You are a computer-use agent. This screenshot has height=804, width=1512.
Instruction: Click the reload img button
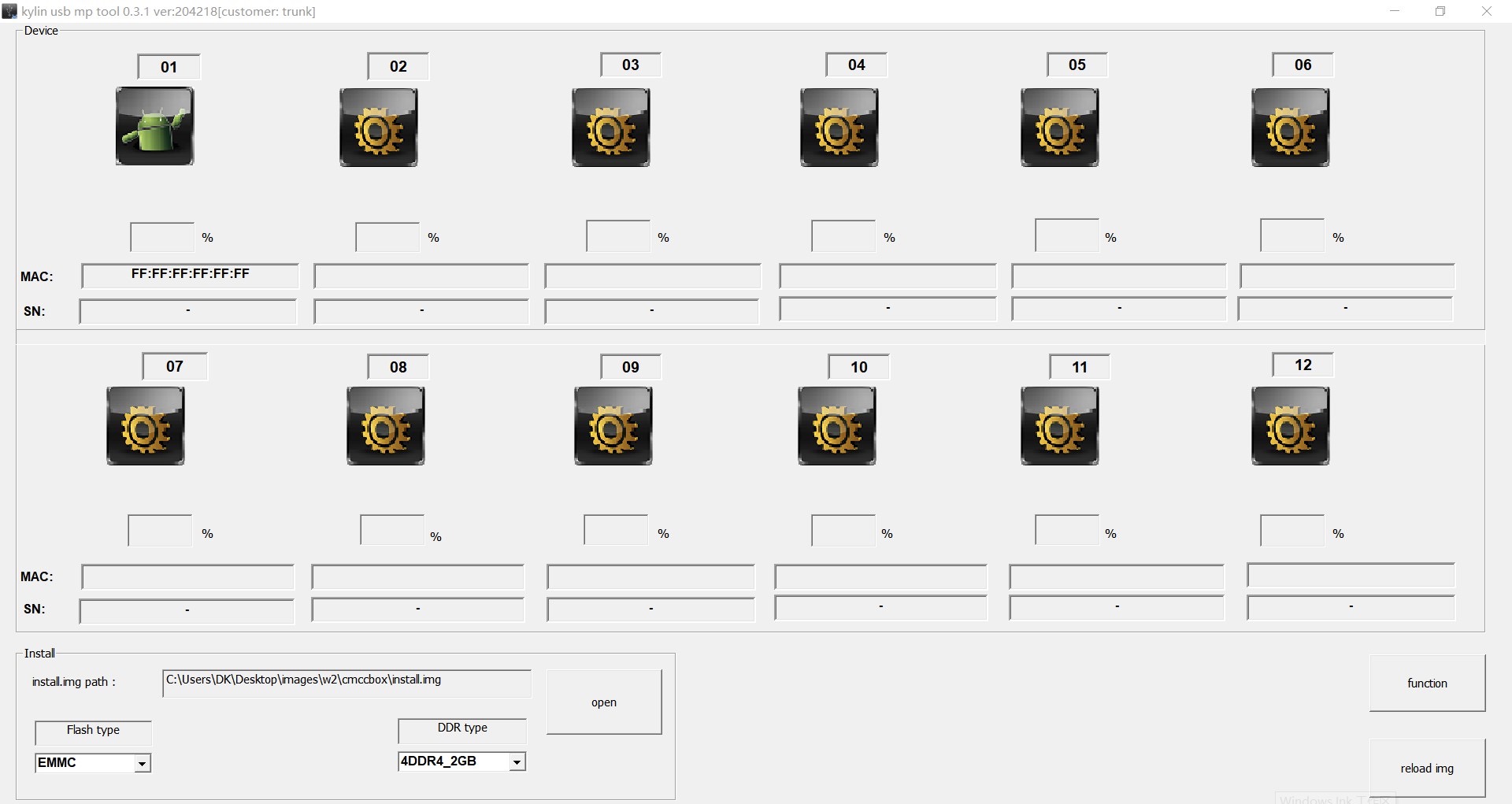point(1427,769)
